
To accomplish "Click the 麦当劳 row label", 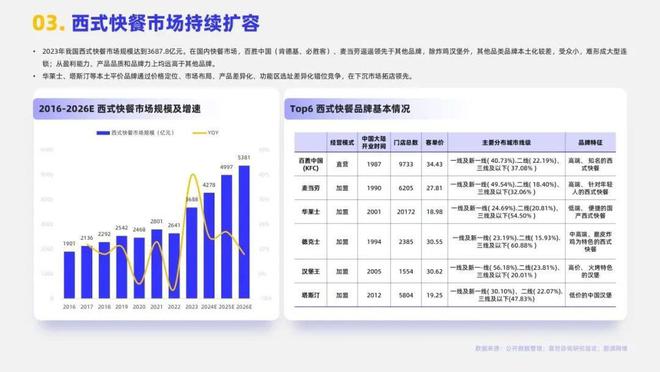I will click(311, 188).
